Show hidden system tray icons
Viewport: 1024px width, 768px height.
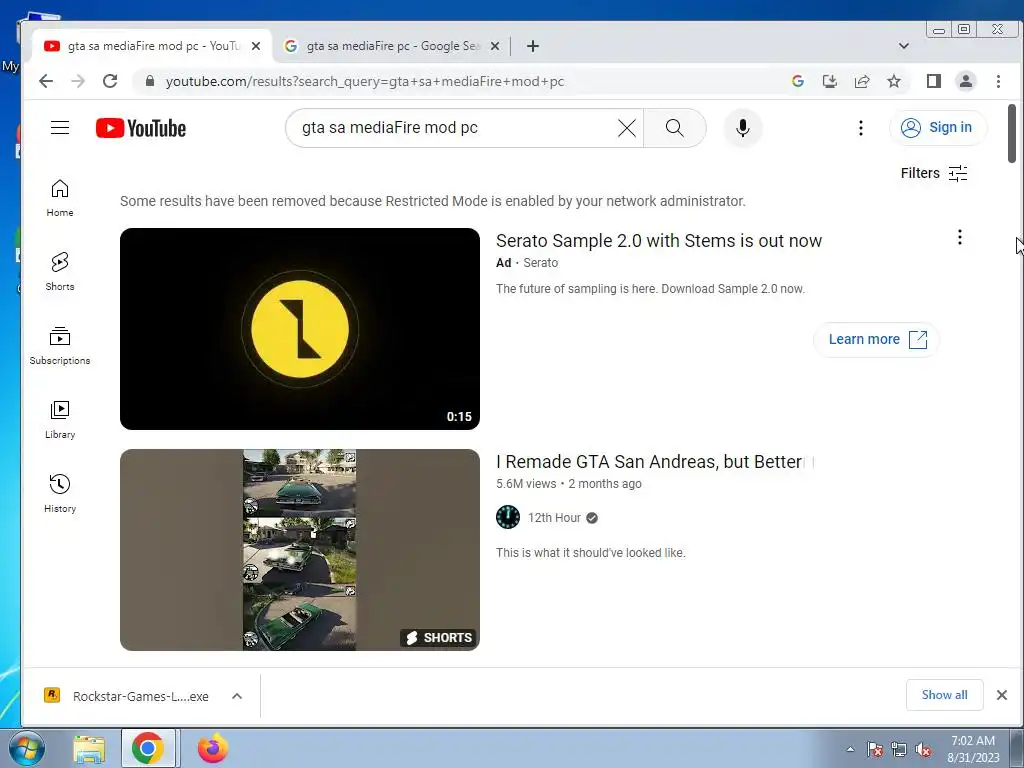pos(850,750)
